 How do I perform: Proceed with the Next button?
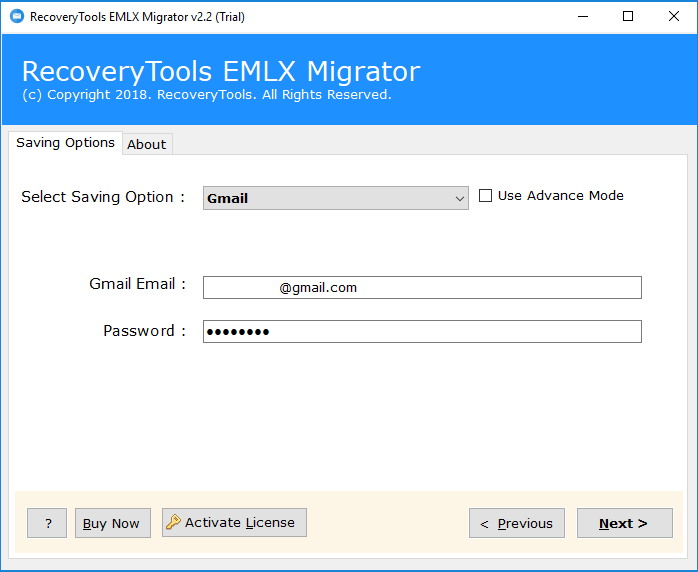pos(625,523)
